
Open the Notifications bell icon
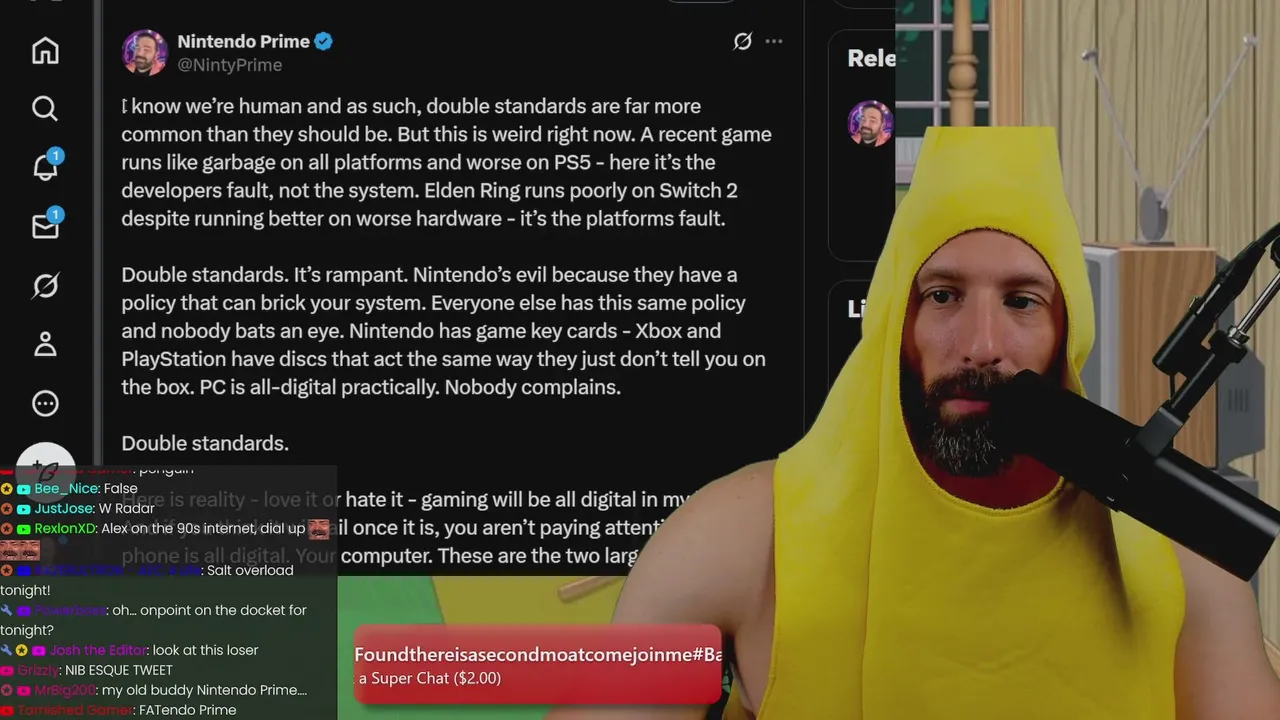coord(46,166)
